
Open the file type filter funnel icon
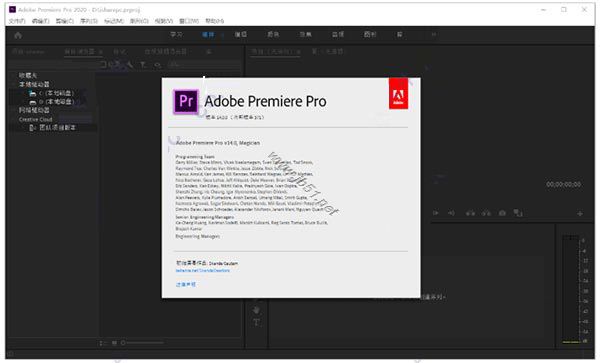point(143,65)
